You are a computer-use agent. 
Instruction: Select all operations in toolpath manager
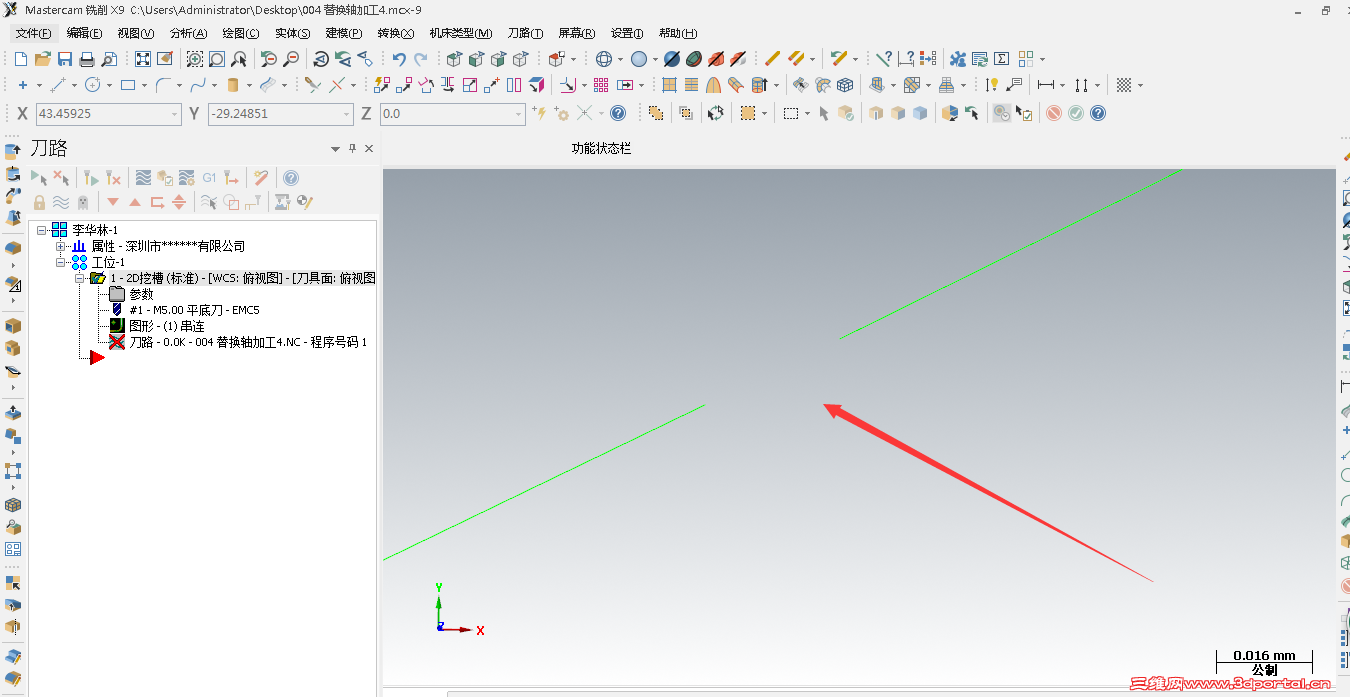(39, 178)
